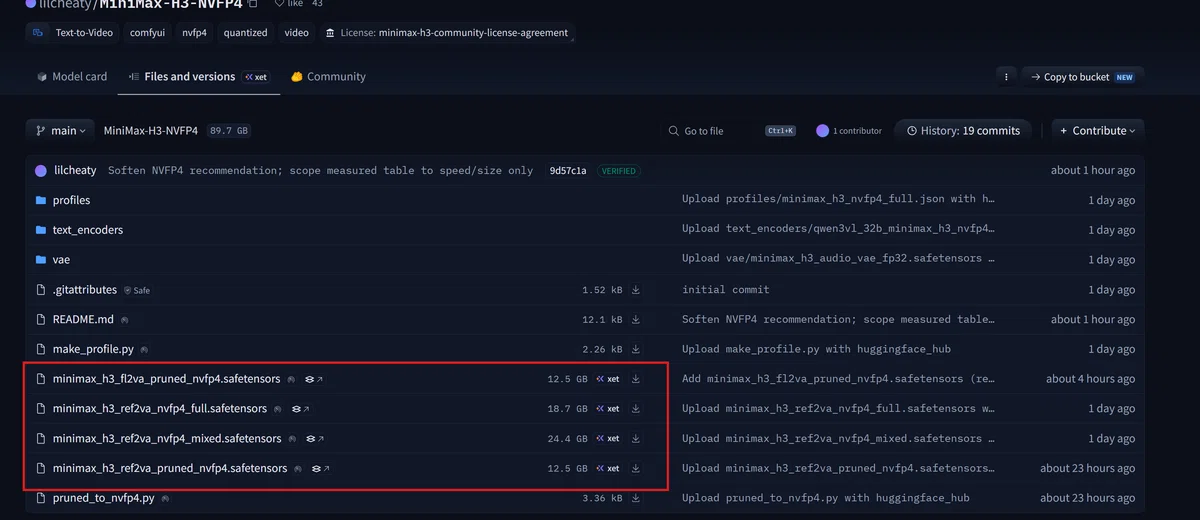Open the three-dot more options menu

coord(1006,77)
